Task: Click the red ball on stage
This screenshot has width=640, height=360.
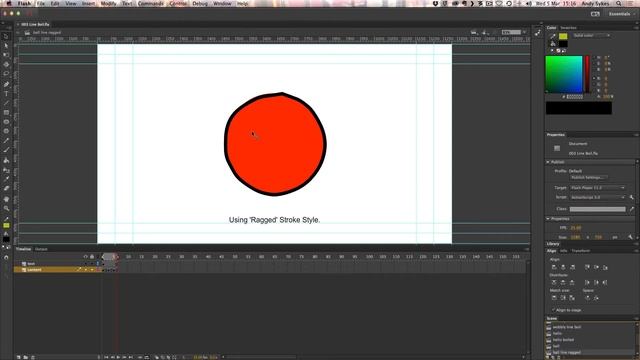Action: [275, 144]
